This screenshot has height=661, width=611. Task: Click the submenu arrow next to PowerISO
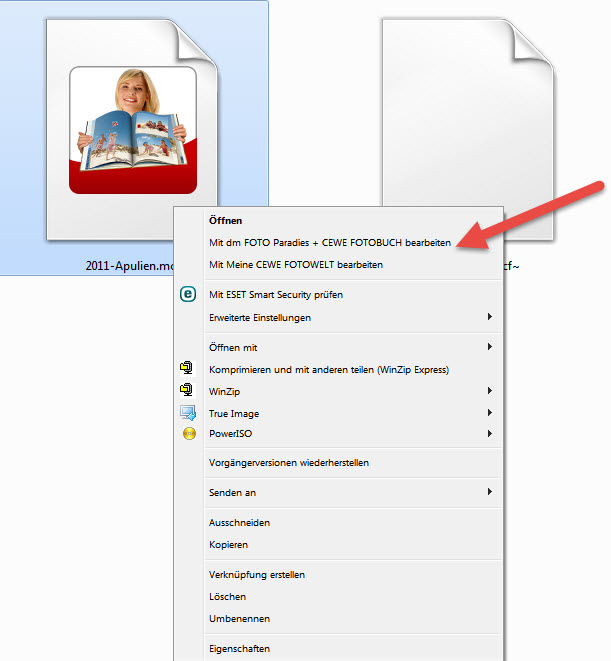click(490, 433)
